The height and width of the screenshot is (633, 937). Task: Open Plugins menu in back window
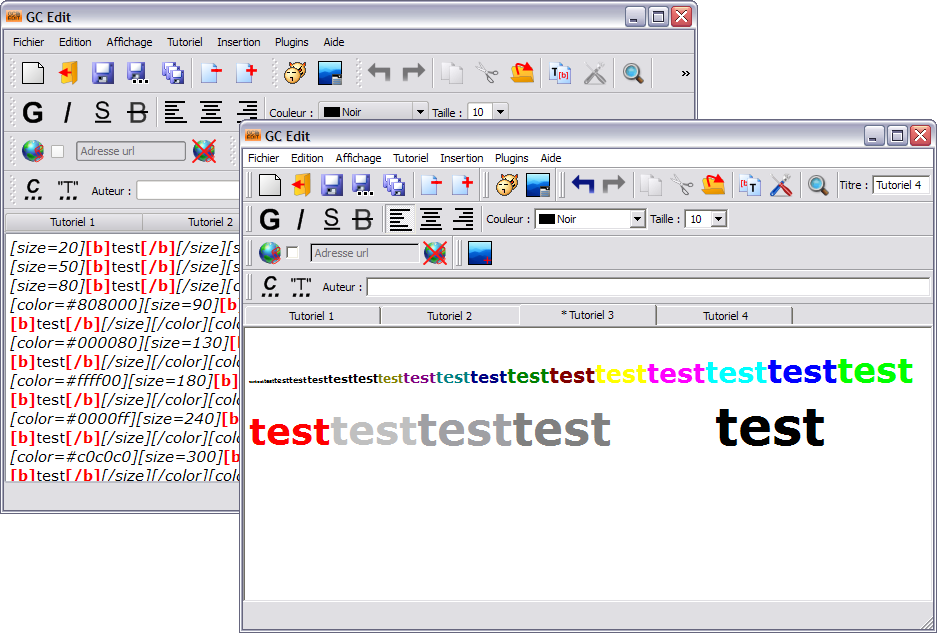click(292, 42)
